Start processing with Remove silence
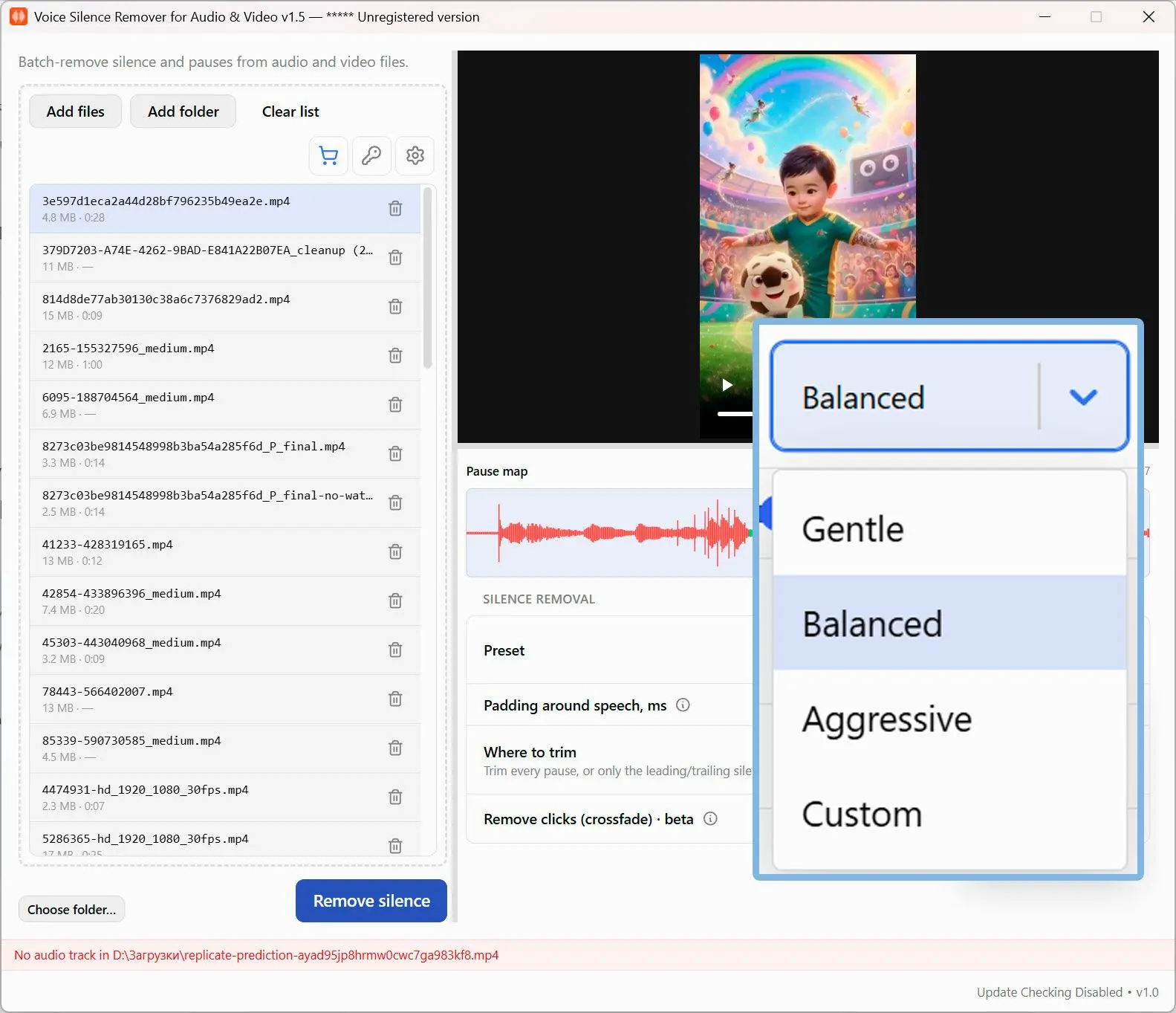Viewport: 1176px width, 1013px height. 371,901
